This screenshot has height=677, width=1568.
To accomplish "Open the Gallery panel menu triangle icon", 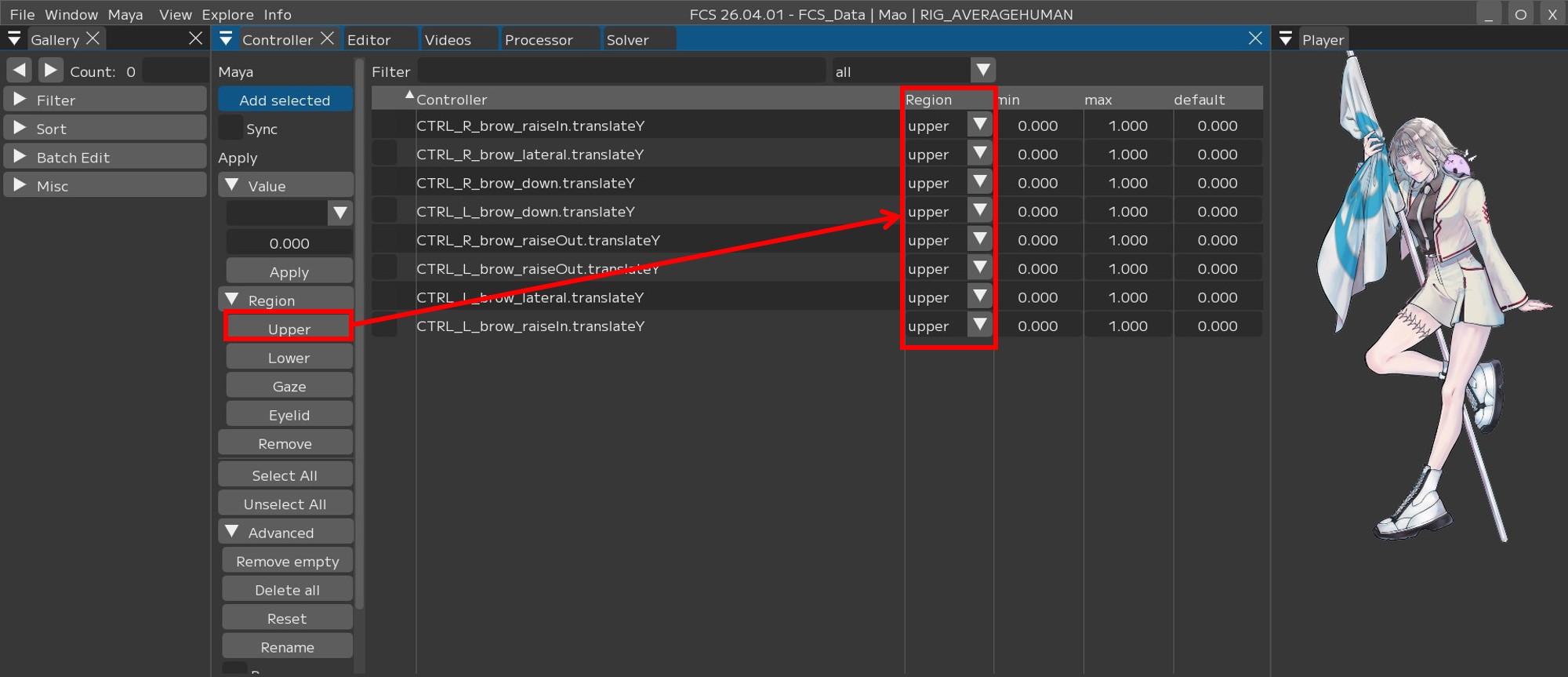I will click(14, 39).
